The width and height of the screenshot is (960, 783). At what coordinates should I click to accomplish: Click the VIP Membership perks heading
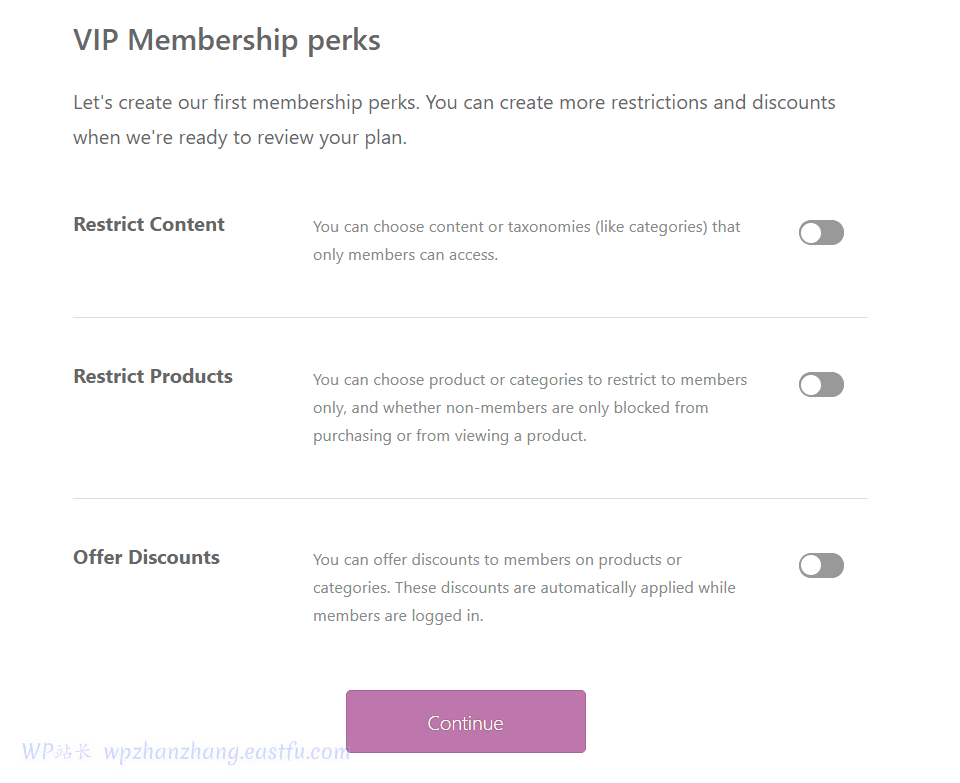(227, 40)
